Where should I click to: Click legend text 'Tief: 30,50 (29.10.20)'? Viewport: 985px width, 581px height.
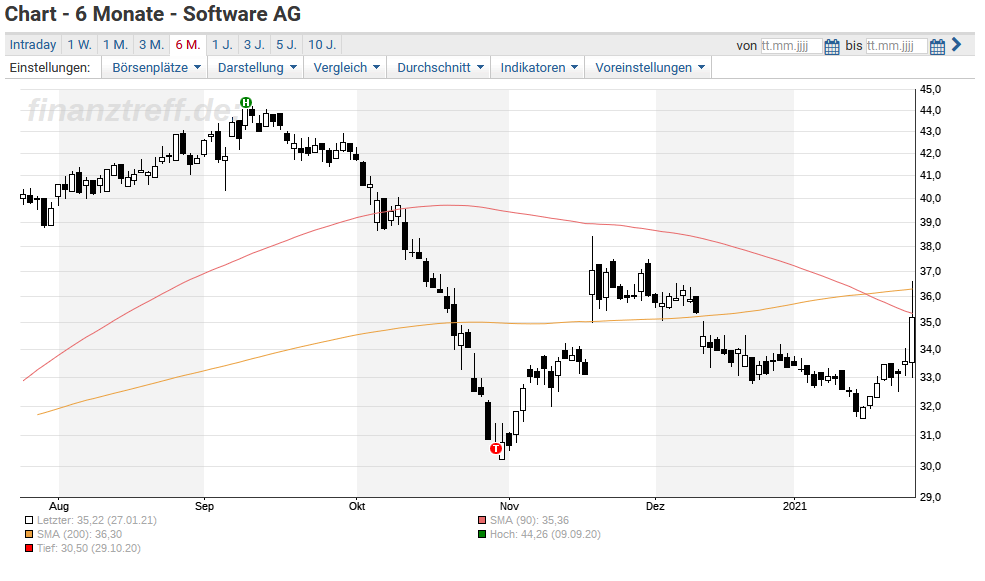click(89, 548)
